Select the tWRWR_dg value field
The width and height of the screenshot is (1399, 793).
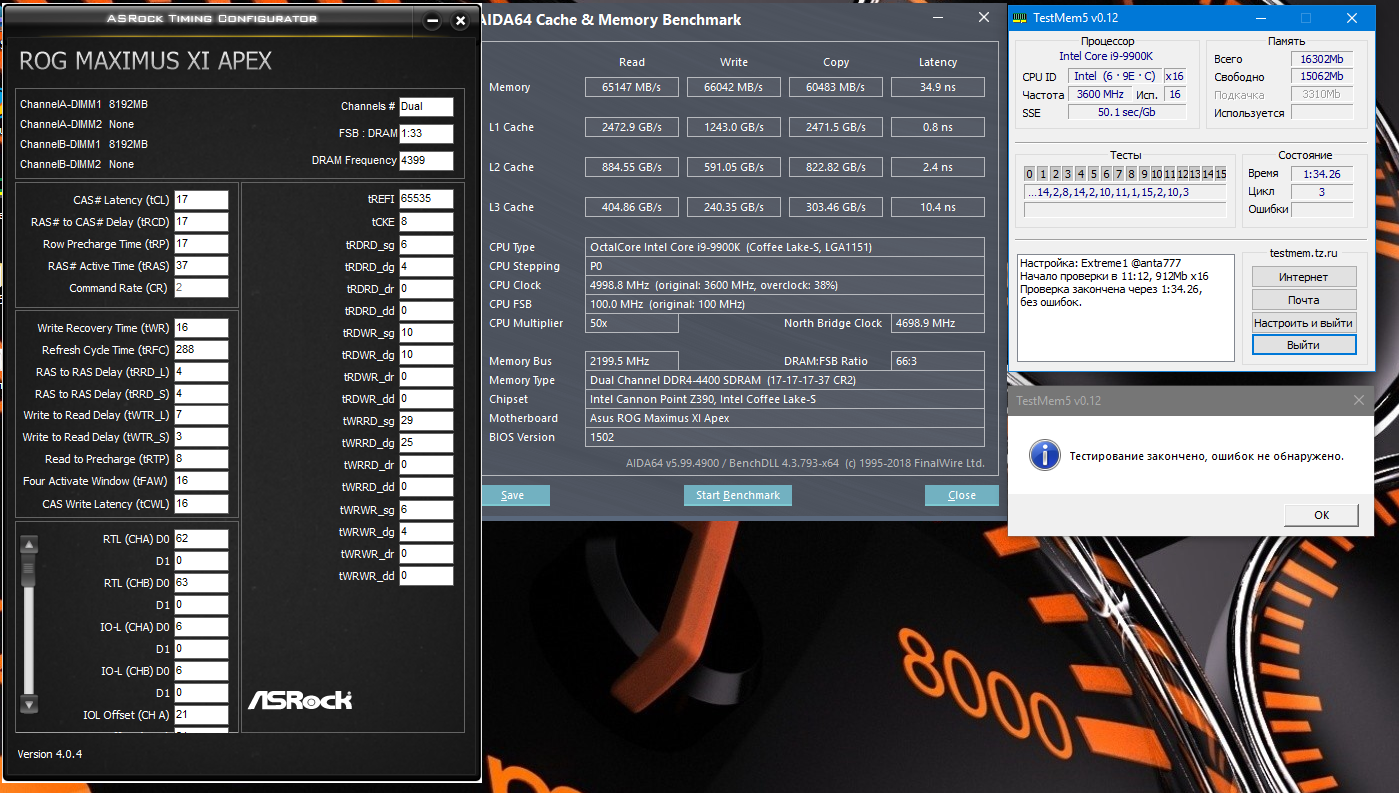click(x=426, y=532)
